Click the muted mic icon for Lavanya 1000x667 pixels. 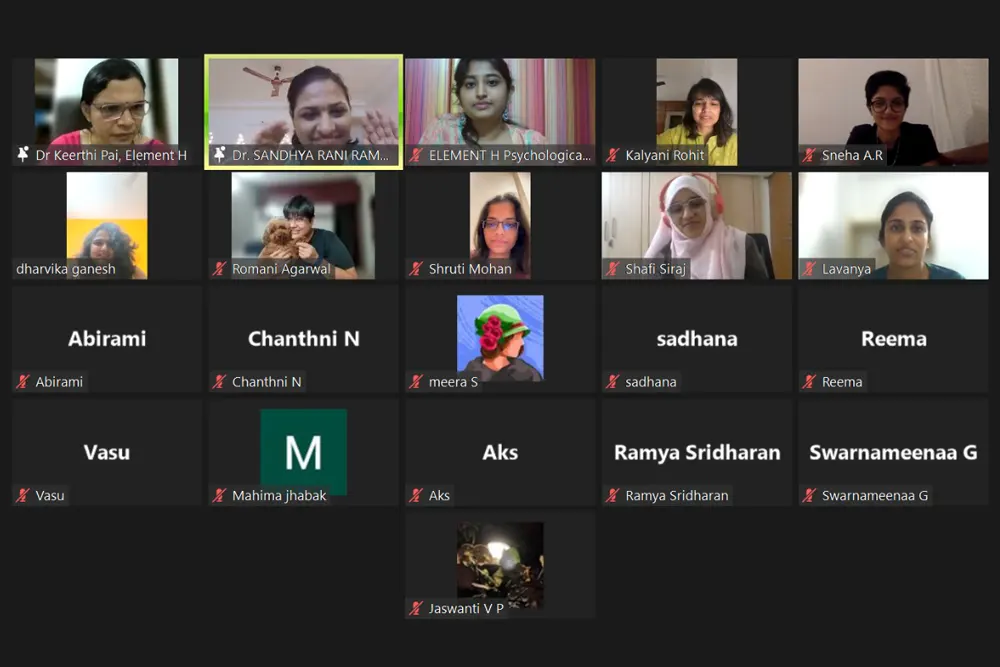click(x=809, y=268)
